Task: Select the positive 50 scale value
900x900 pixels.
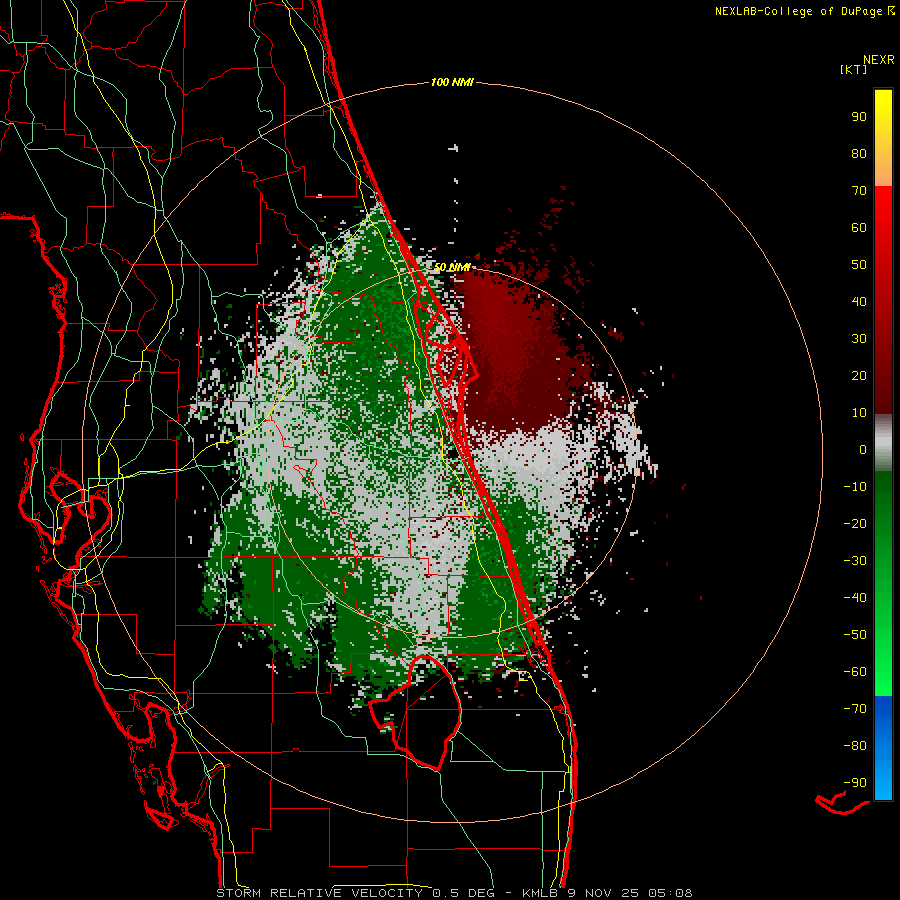Action: pos(859,265)
